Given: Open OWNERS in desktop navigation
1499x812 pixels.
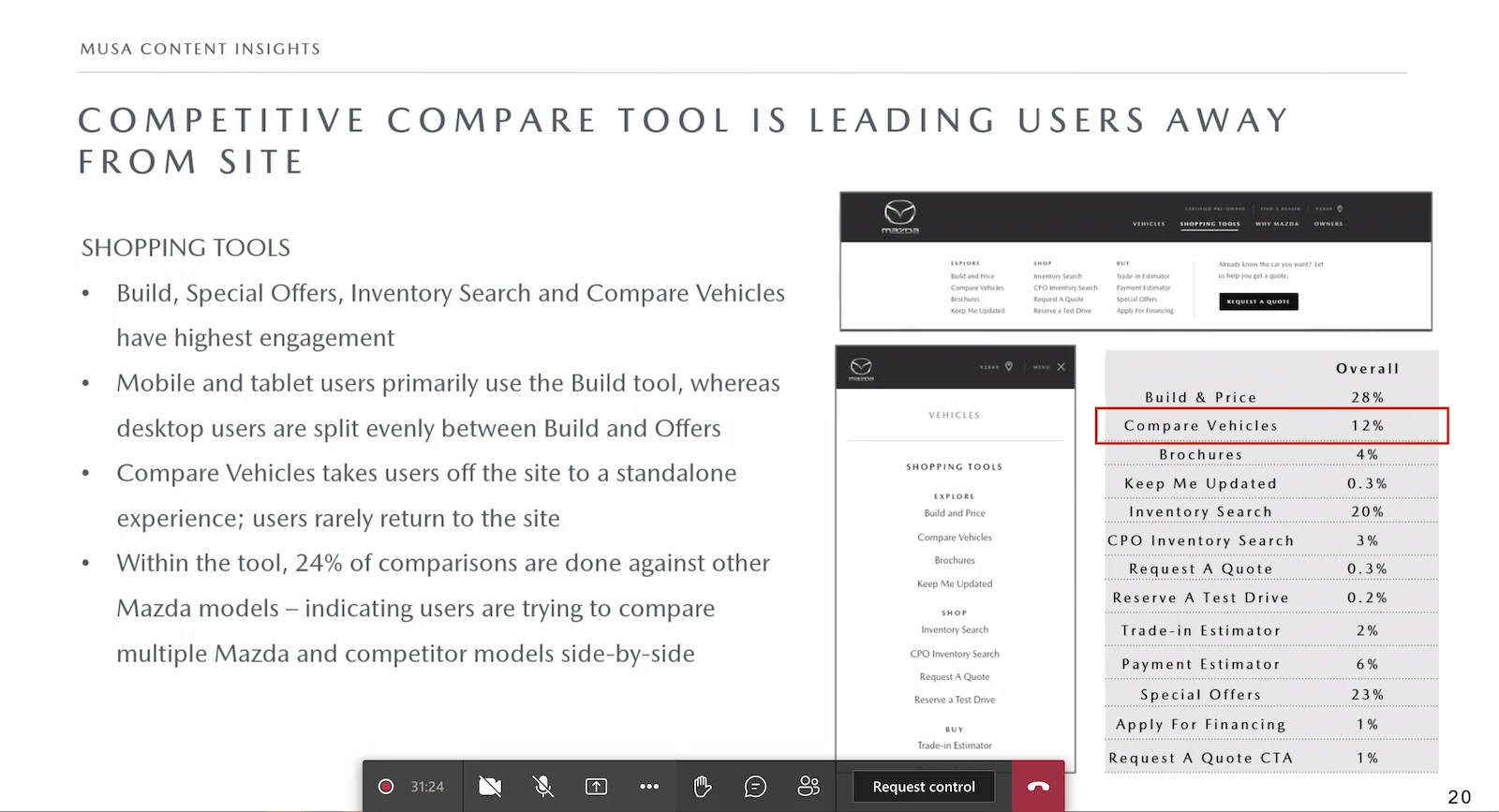Looking at the screenshot, I should [x=1328, y=224].
